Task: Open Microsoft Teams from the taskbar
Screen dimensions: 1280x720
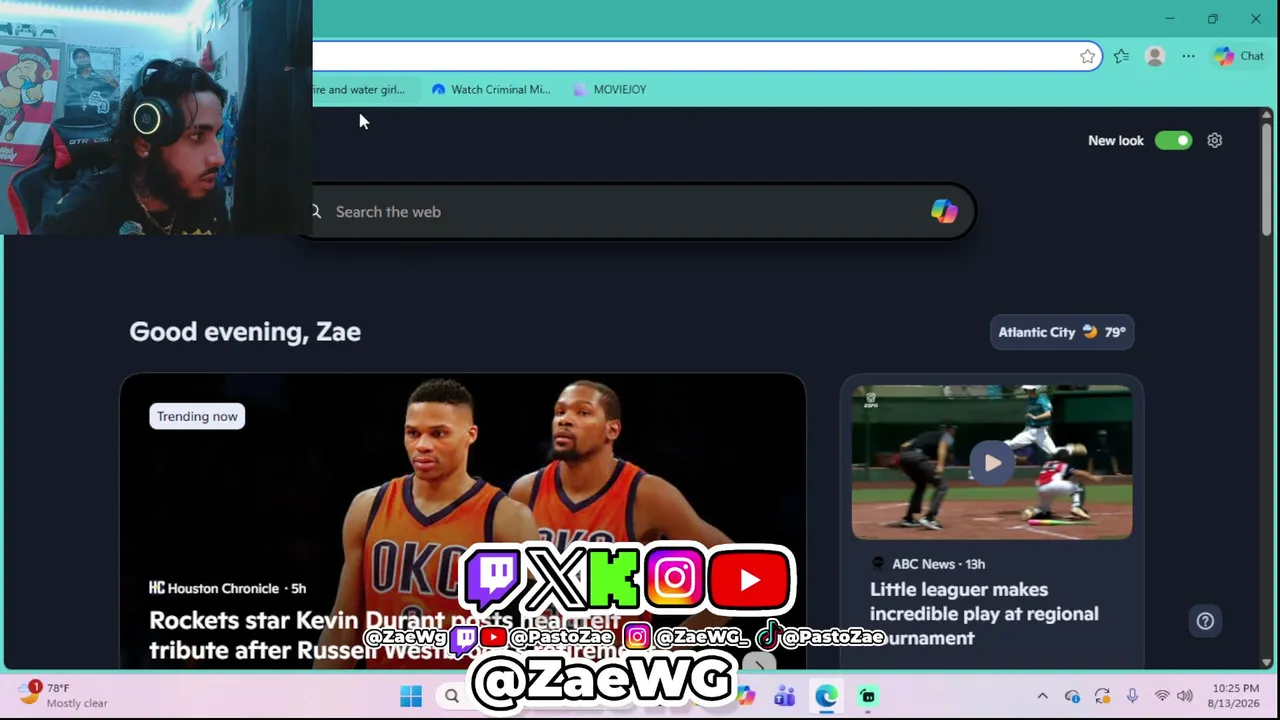Action: tap(784, 696)
